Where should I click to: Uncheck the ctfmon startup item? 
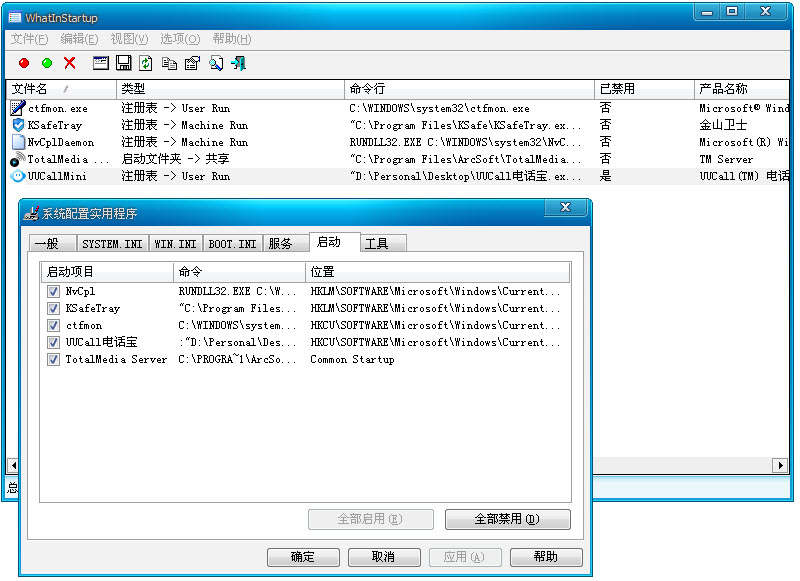(x=53, y=325)
